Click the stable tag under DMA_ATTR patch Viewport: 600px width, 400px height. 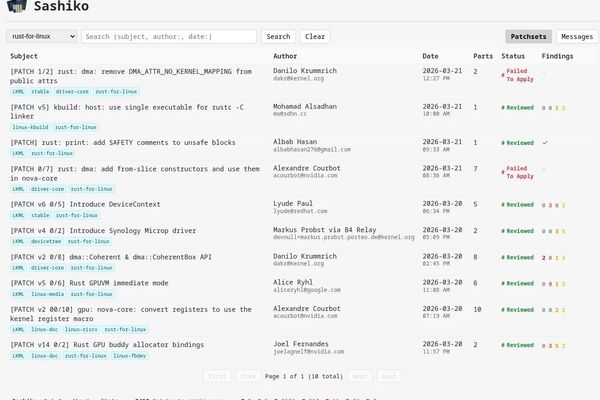(x=40, y=91)
